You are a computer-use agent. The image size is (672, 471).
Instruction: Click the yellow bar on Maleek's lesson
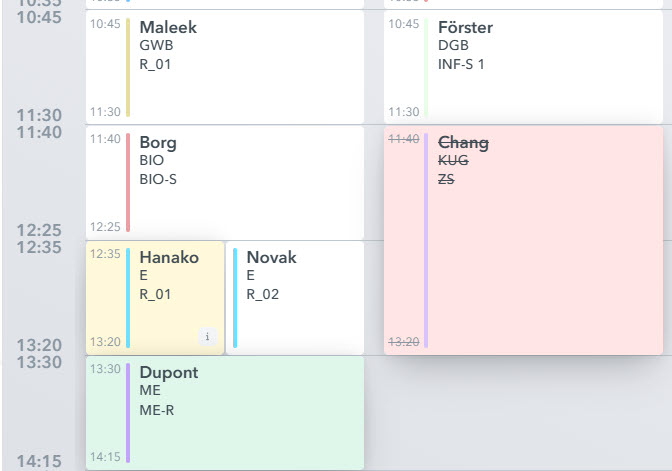click(128, 67)
